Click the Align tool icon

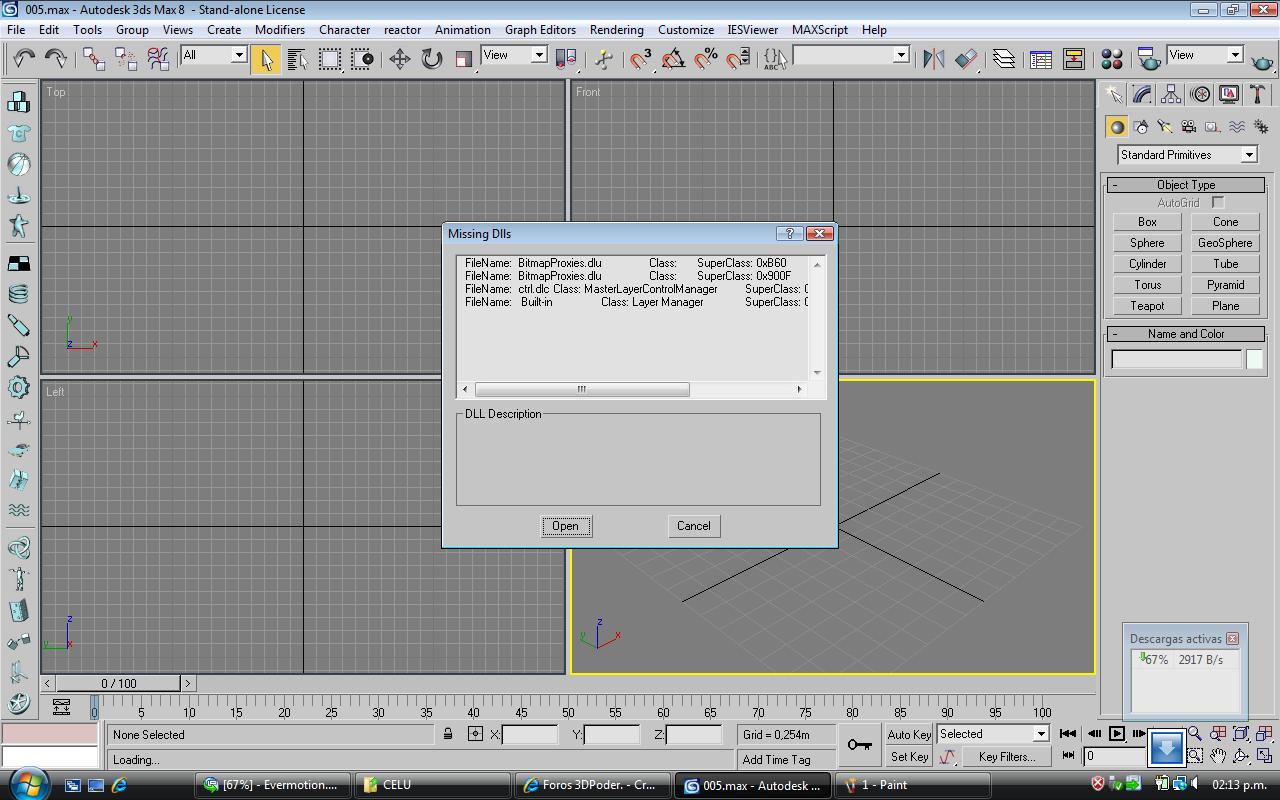click(966, 59)
